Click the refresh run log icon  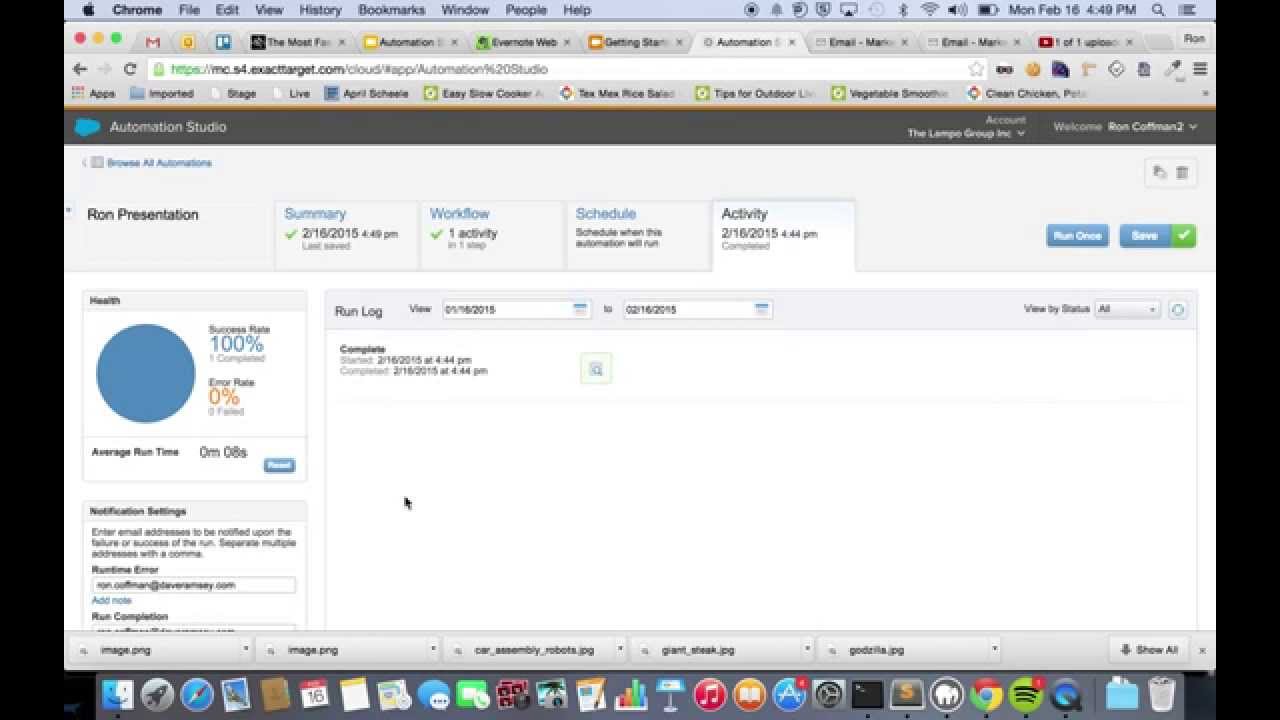(1177, 310)
